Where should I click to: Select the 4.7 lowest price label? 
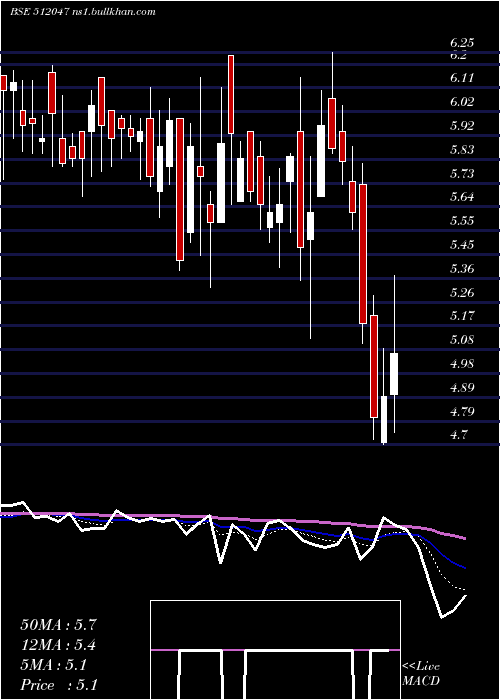click(x=459, y=434)
